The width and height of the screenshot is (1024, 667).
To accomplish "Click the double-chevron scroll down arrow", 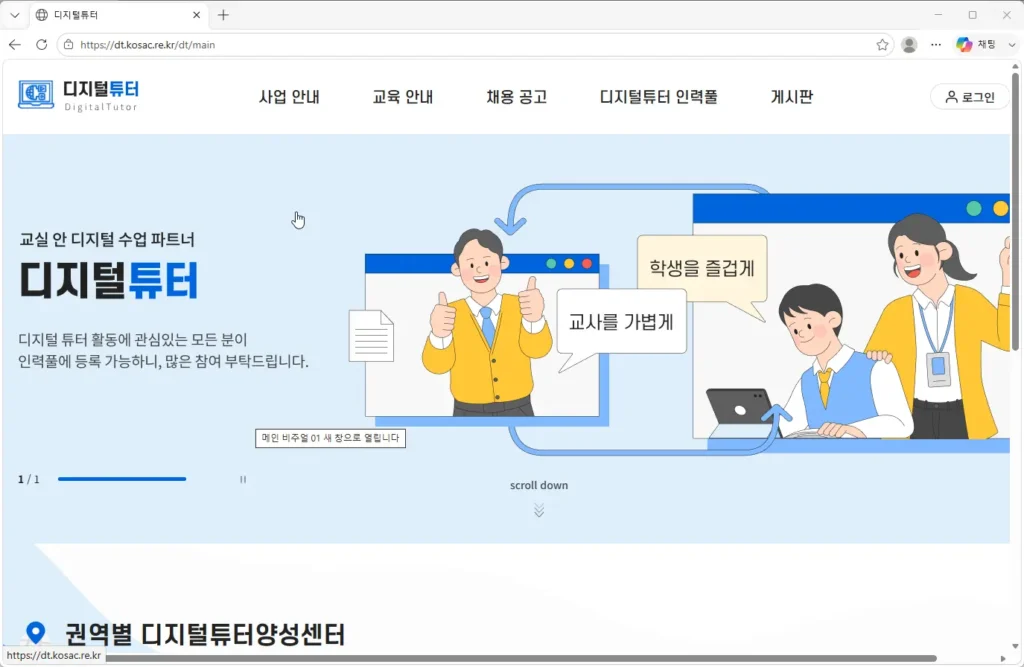I will 539,510.
